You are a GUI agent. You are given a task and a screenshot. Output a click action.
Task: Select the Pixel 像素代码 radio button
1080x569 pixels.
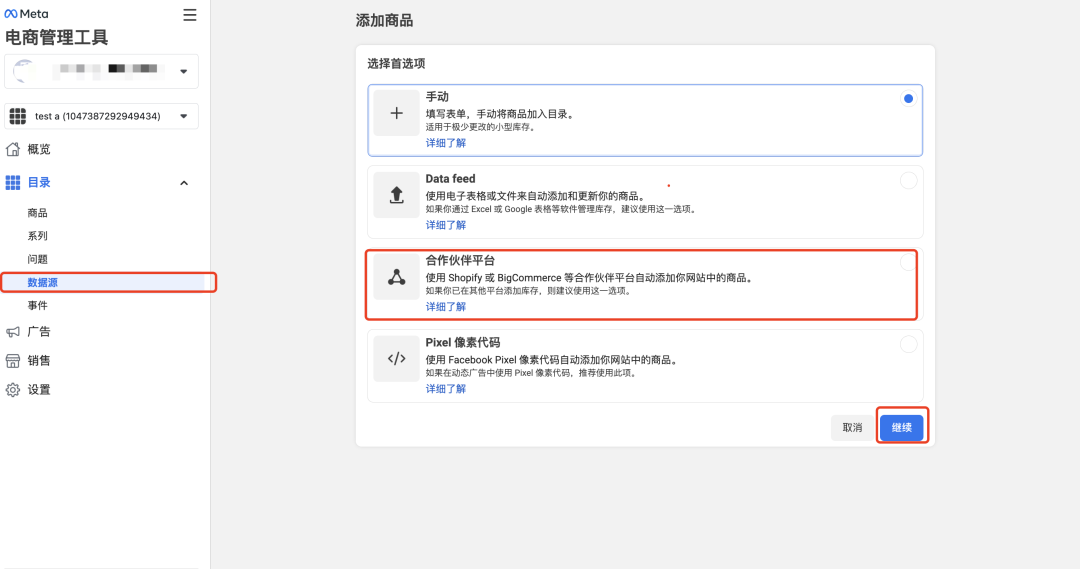click(908, 344)
